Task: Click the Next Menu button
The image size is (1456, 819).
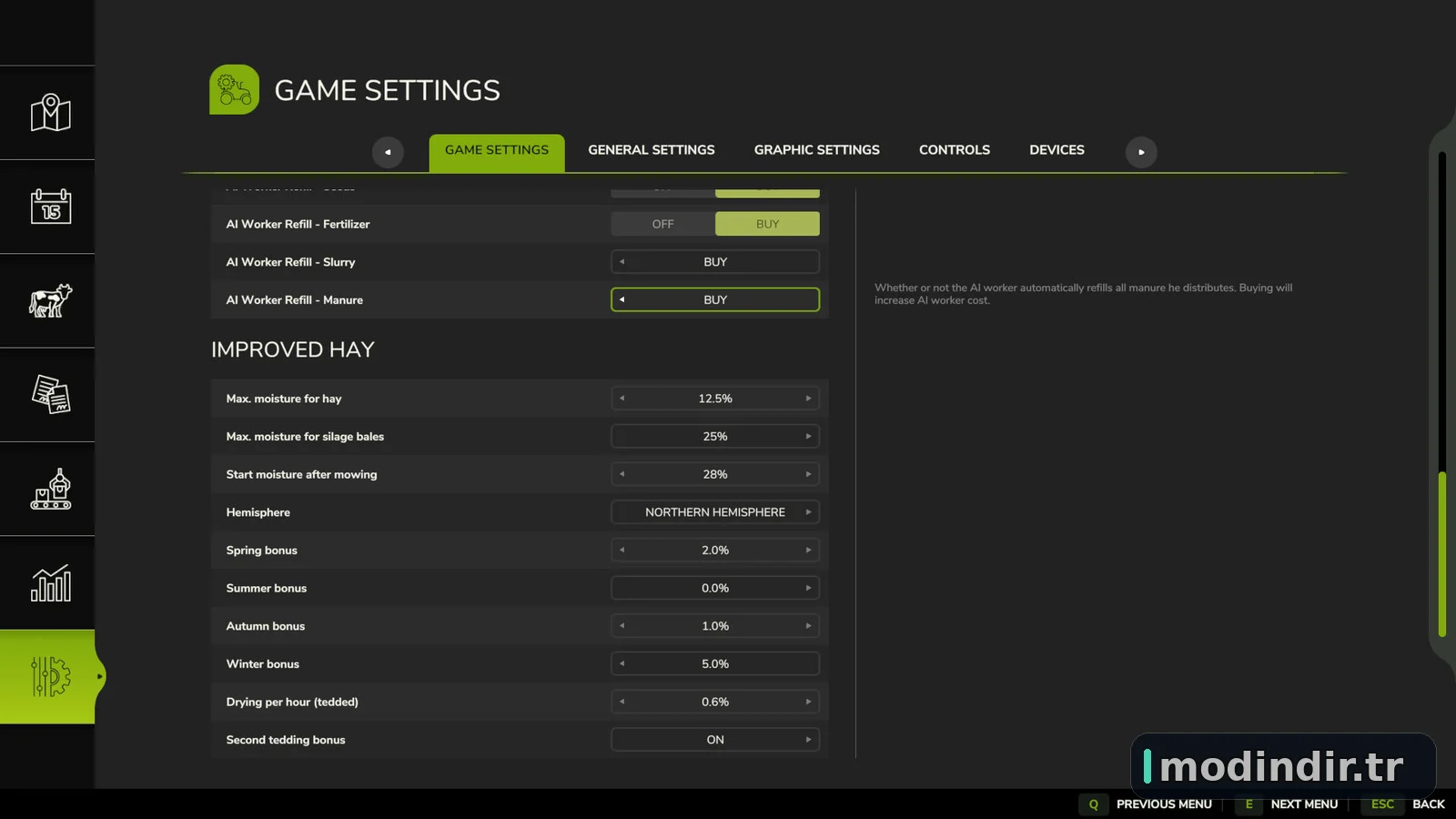Action: (x=1304, y=804)
